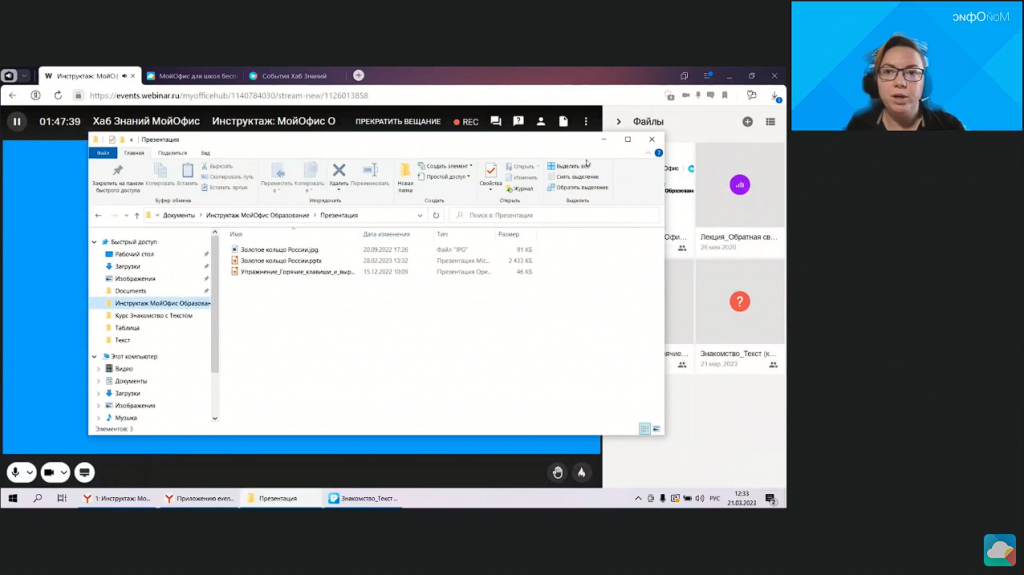Click Закрепить на панели быстрого доступа pin
The height and width of the screenshot is (575, 1024).
coord(118,178)
